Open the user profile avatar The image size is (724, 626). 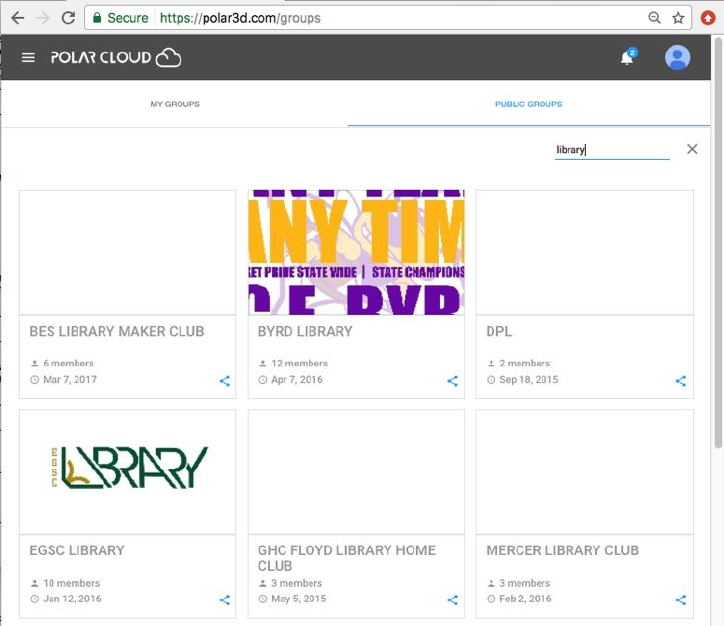pyautogui.click(x=677, y=58)
